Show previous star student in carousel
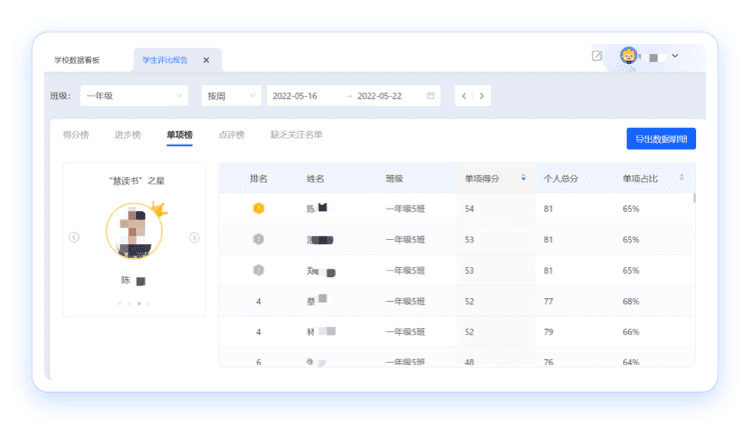The width and height of the screenshot is (750, 424). [x=74, y=237]
